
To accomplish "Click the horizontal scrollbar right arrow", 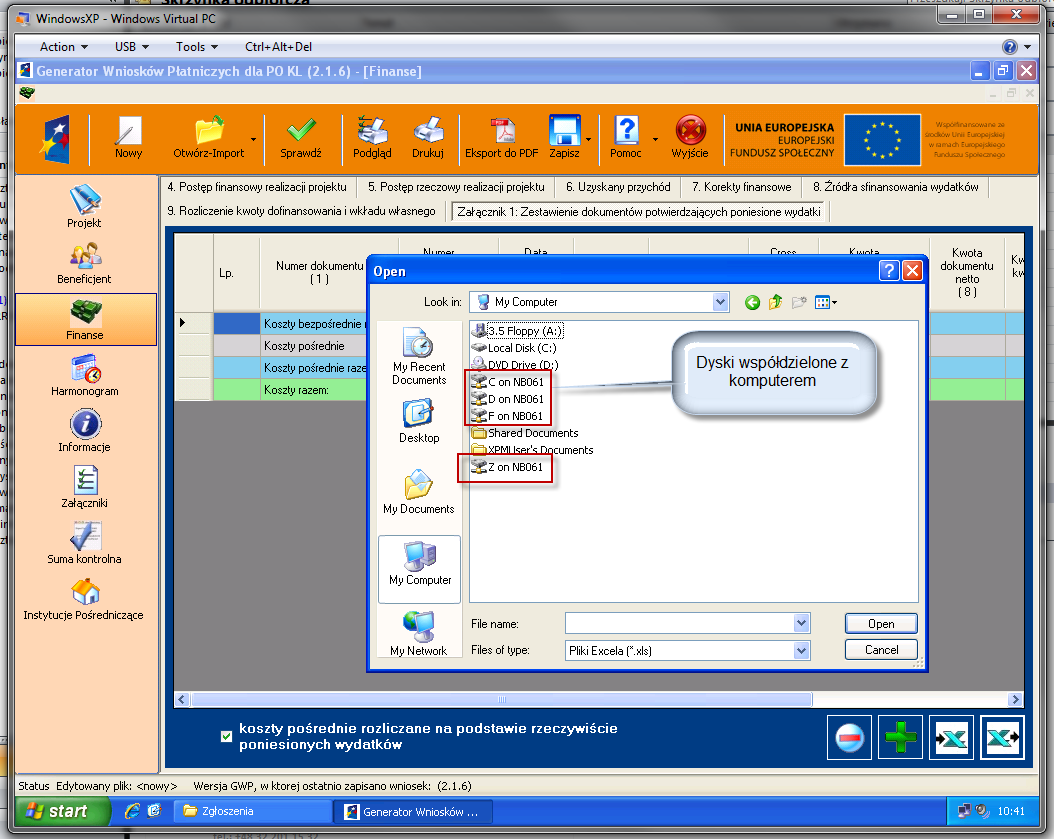I will pyautogui.click(x=1016, y=700).
